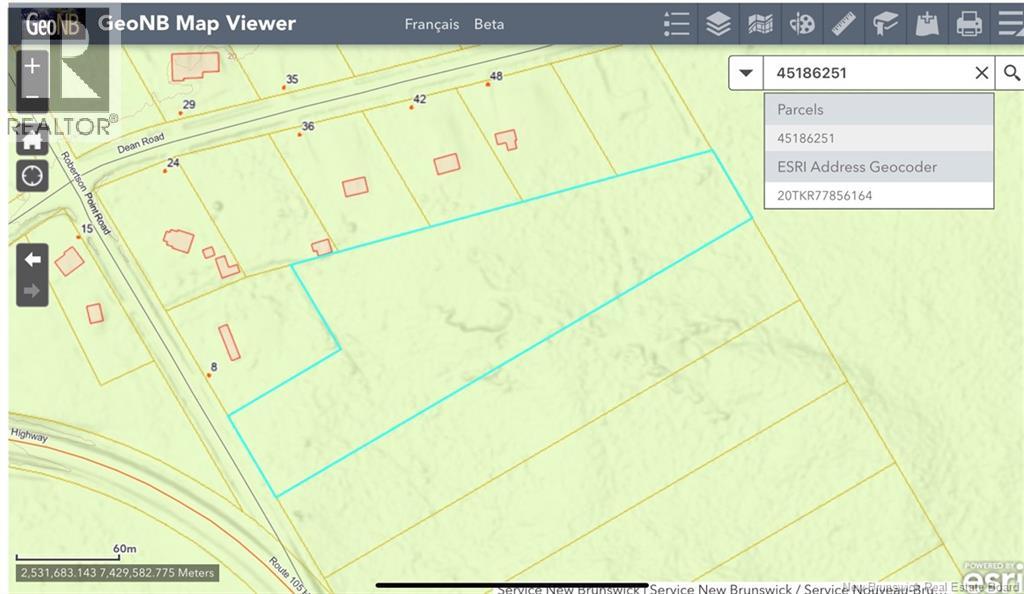This screenshot has width=1024, height=594.
Task: Open the draw palette tool
Action: tap(802, 23)
